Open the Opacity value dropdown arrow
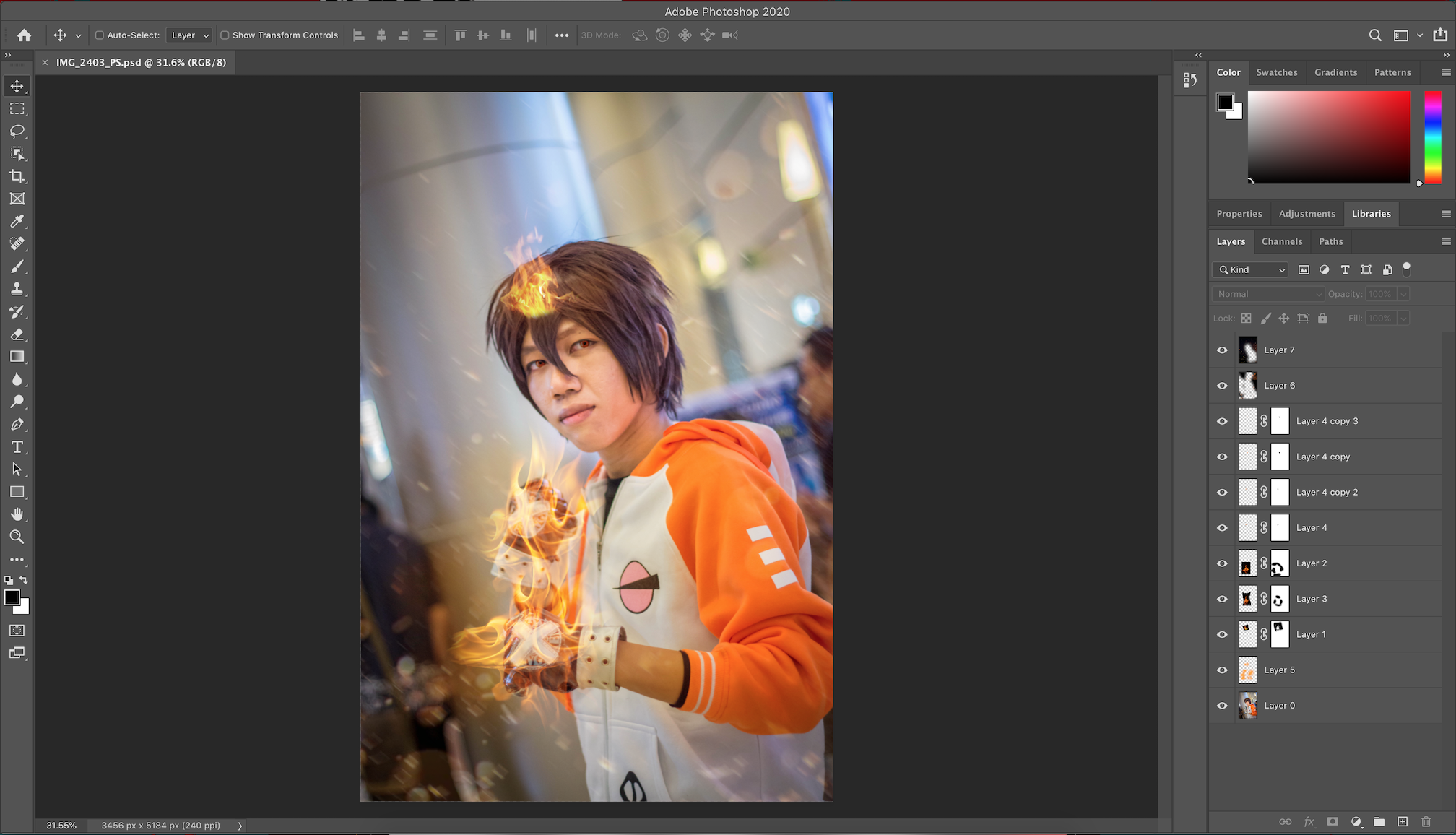This screenshot has height=835, width=1456. point(1403,294)
